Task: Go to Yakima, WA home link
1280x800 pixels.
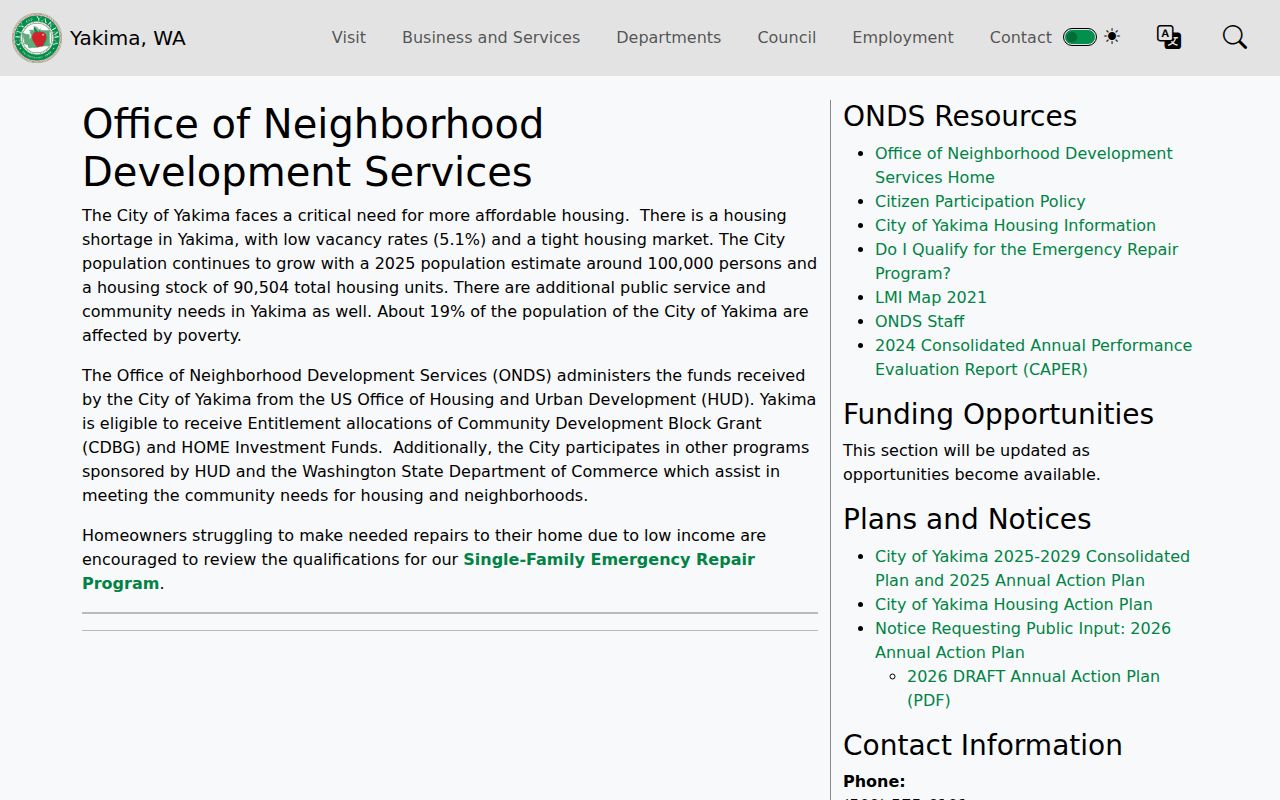Action: 128,38
